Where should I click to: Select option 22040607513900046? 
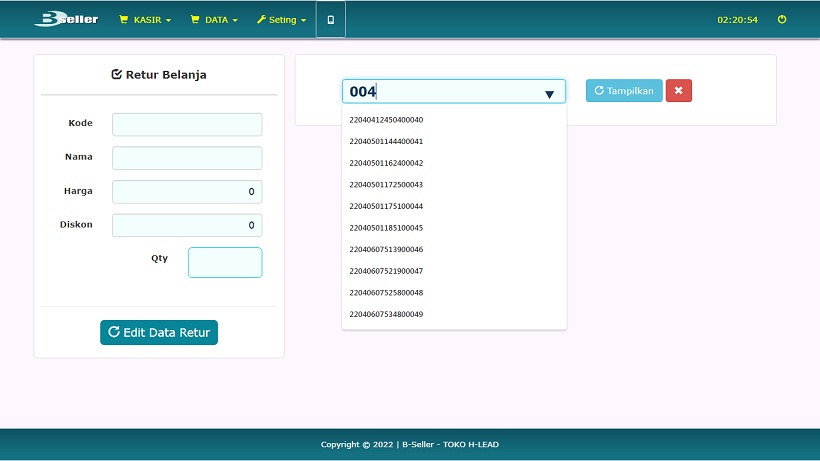pyautogui.click(x=386, y=250)
